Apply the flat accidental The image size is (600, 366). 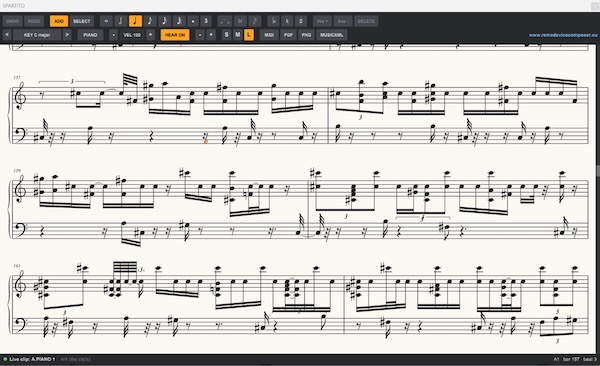[273, 21]
